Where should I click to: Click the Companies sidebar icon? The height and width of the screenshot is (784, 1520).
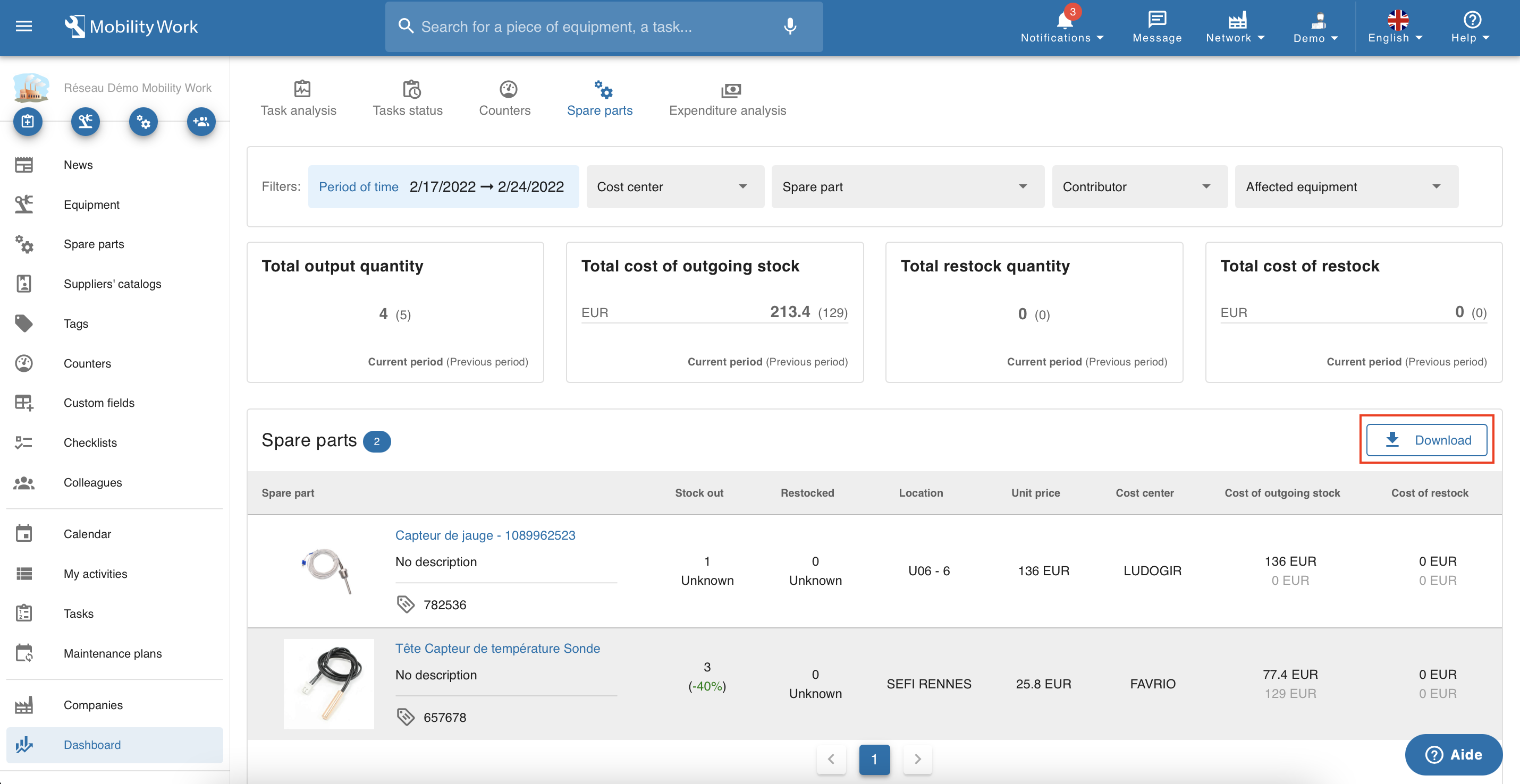(x=23, y=705)
